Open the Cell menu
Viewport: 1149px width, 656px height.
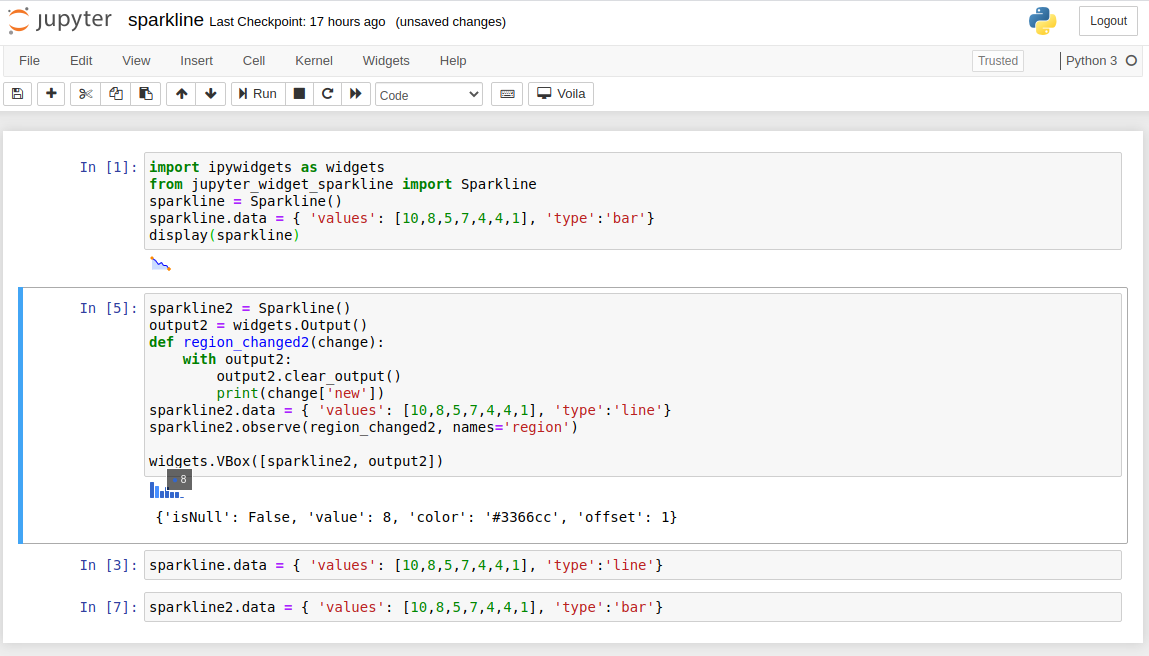click(x=254, y=61)
